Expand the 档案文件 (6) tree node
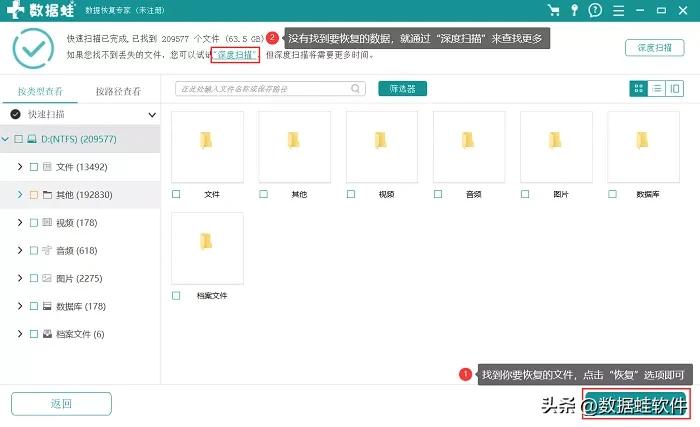The image size is (700, 427). point(20,334)
